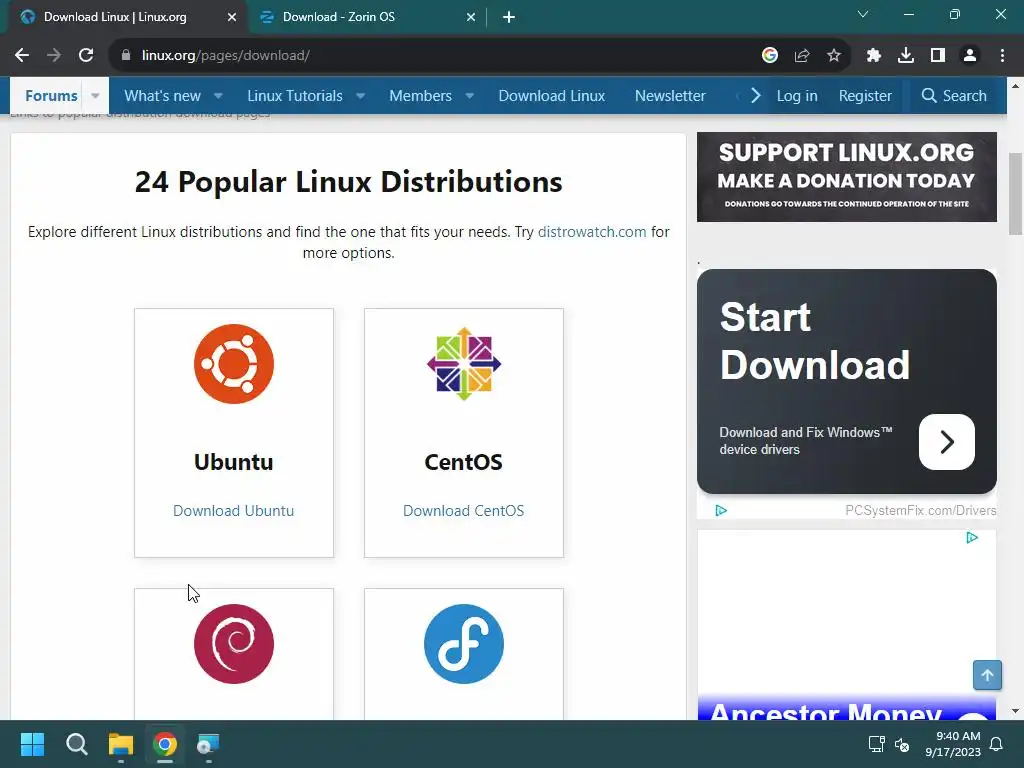Click the Debian swirl logo
The image size is (1024, 768).
pos(234,644)
